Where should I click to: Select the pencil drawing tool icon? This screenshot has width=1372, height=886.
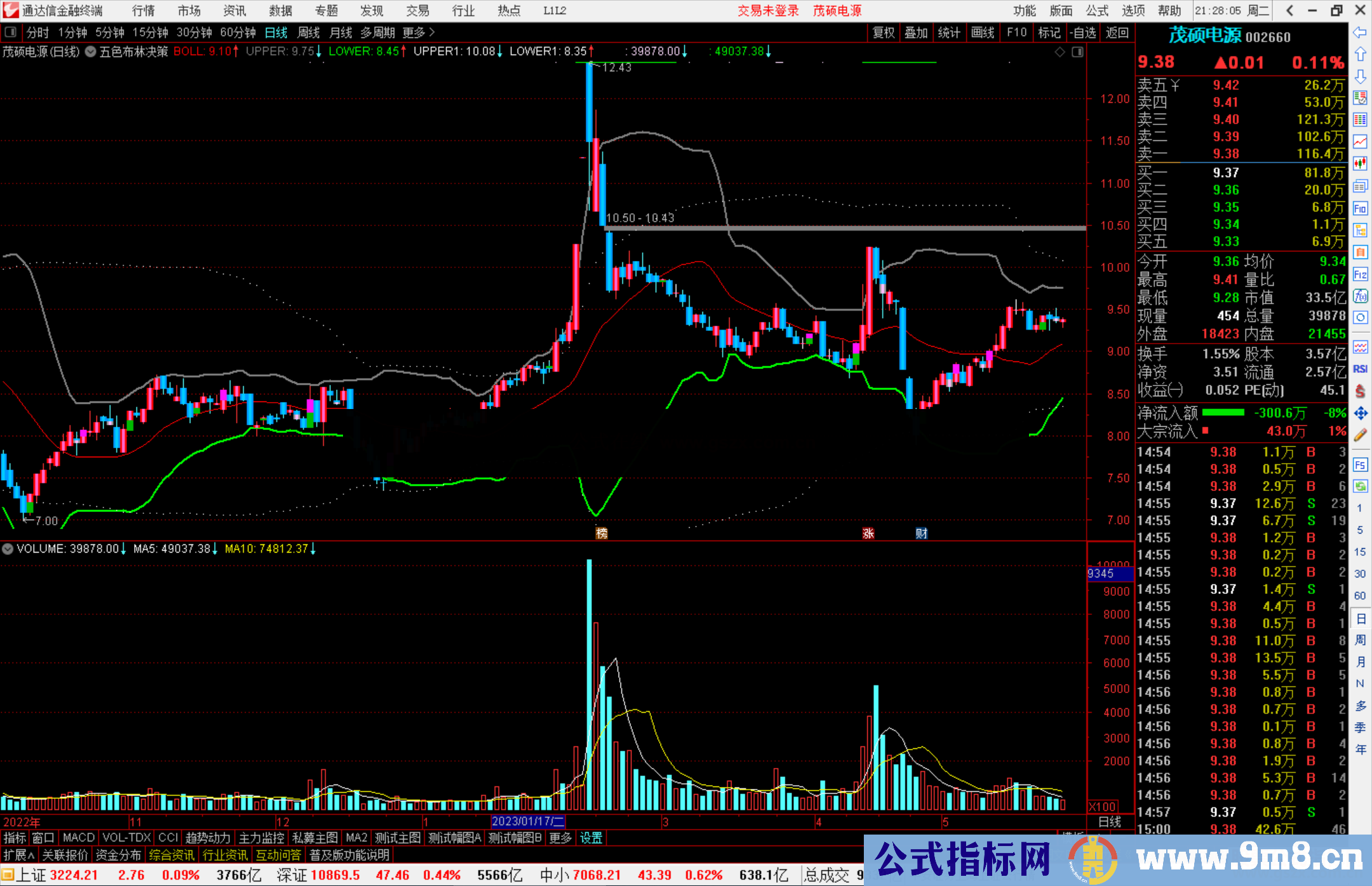click(x=1360, y=436)
